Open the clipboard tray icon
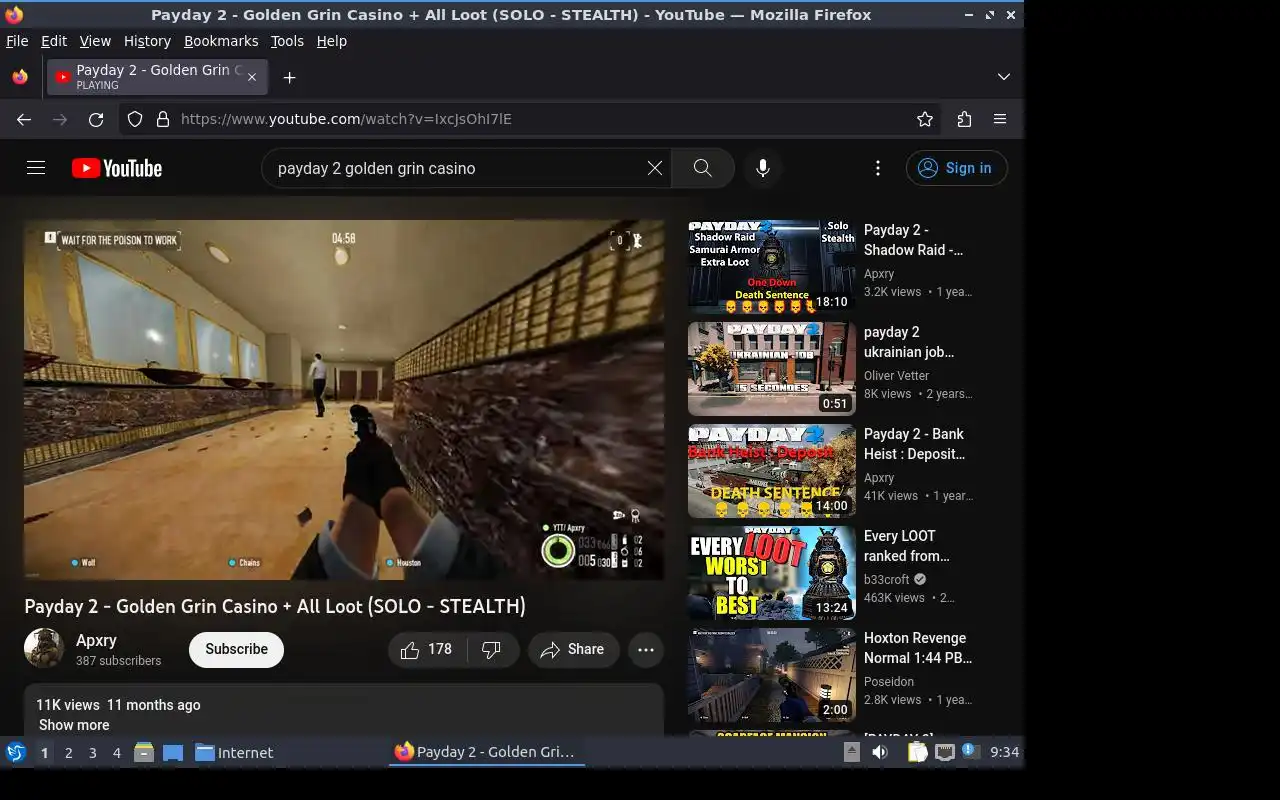1280x800 pixels. (x=918, y=752)
